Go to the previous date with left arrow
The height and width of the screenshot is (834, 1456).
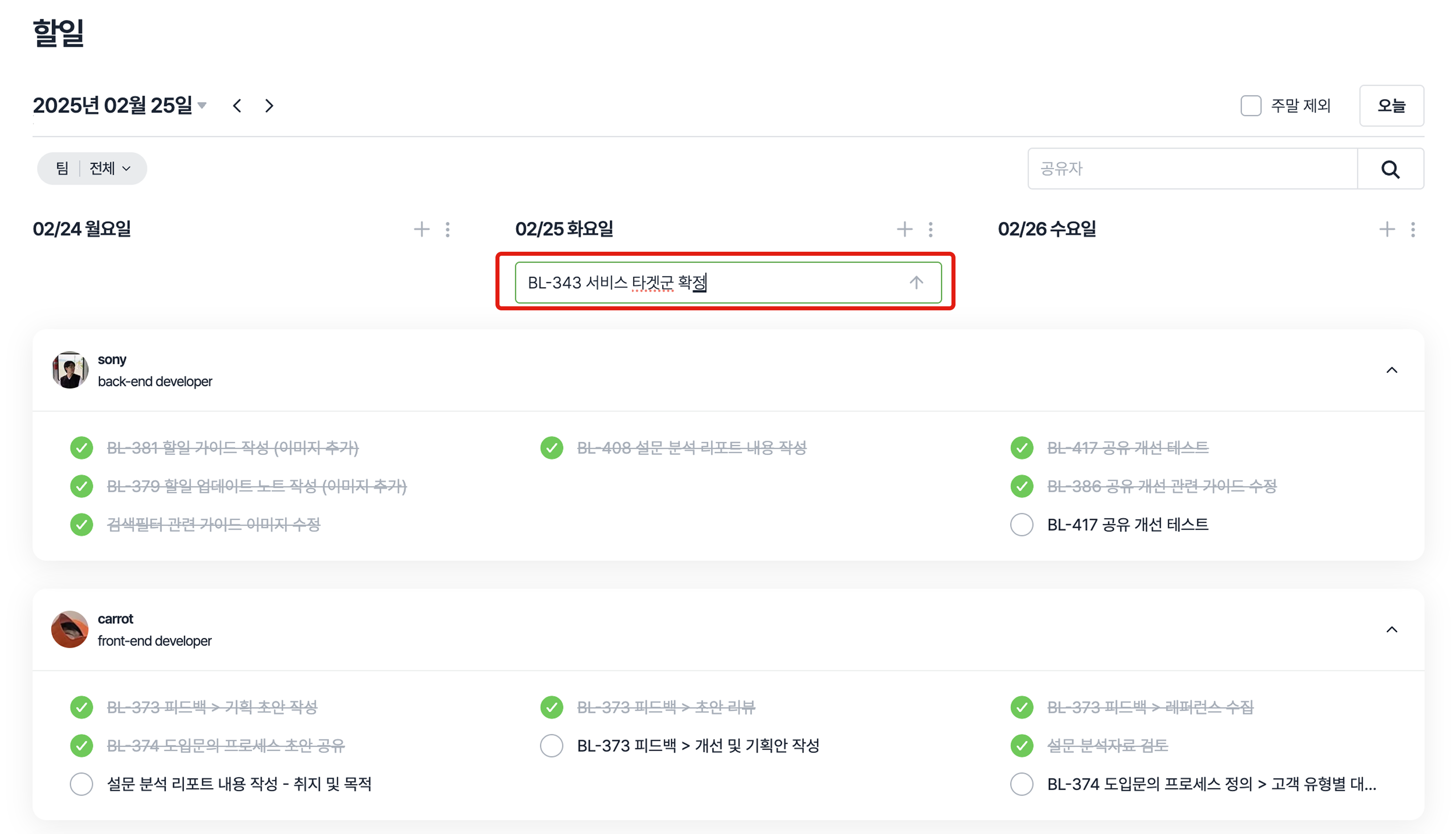pos(237,106)
